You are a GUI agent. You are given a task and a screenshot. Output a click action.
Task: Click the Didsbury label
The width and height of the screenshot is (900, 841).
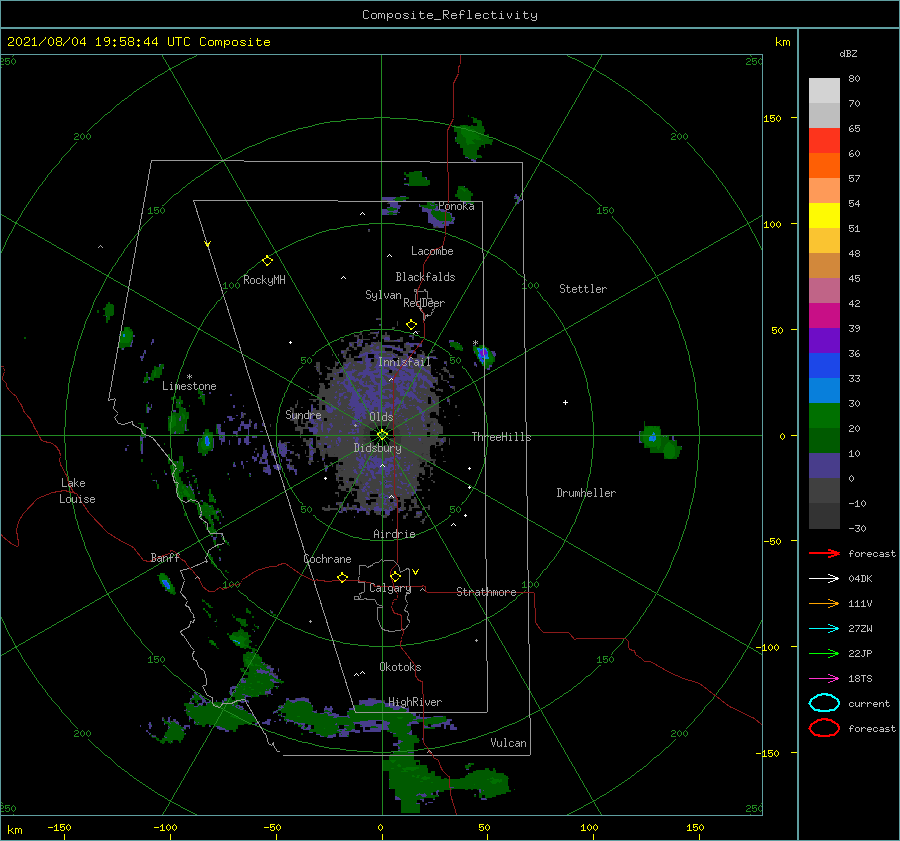tap(377, 448)
